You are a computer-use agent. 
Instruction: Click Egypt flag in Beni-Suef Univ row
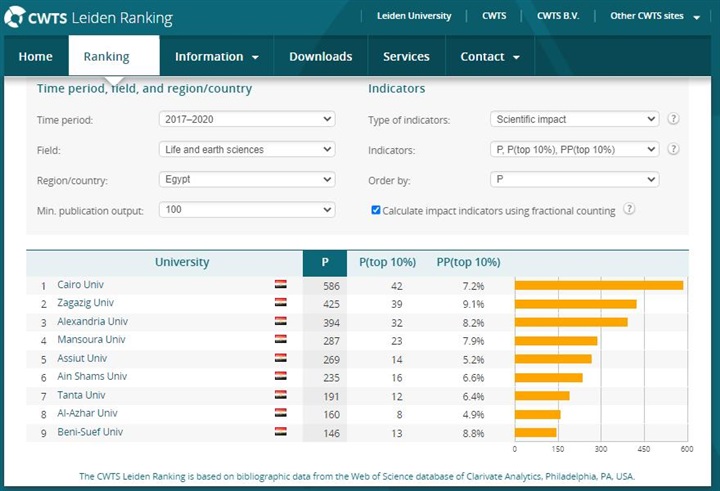pyautogui.click(x=281, y=432)
